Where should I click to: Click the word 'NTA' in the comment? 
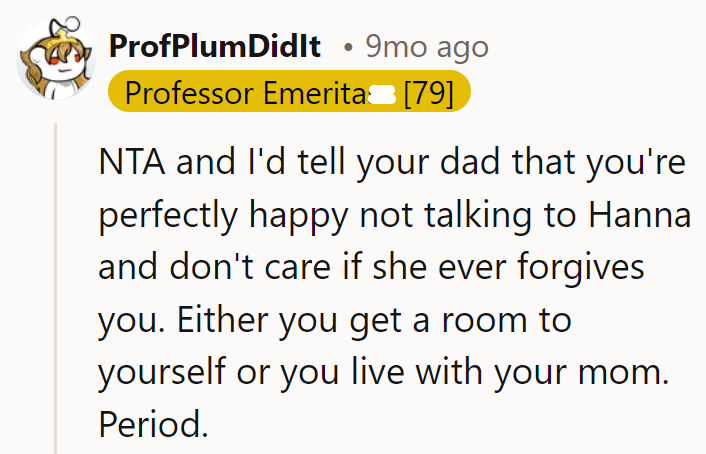tap(131, 162)
